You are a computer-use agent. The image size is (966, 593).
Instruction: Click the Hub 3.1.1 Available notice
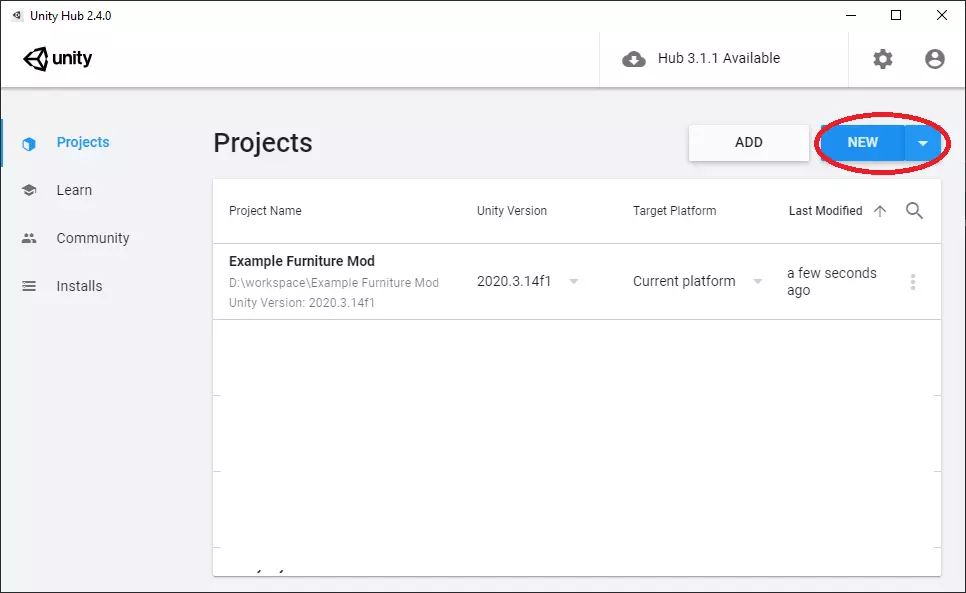point(718,59)
